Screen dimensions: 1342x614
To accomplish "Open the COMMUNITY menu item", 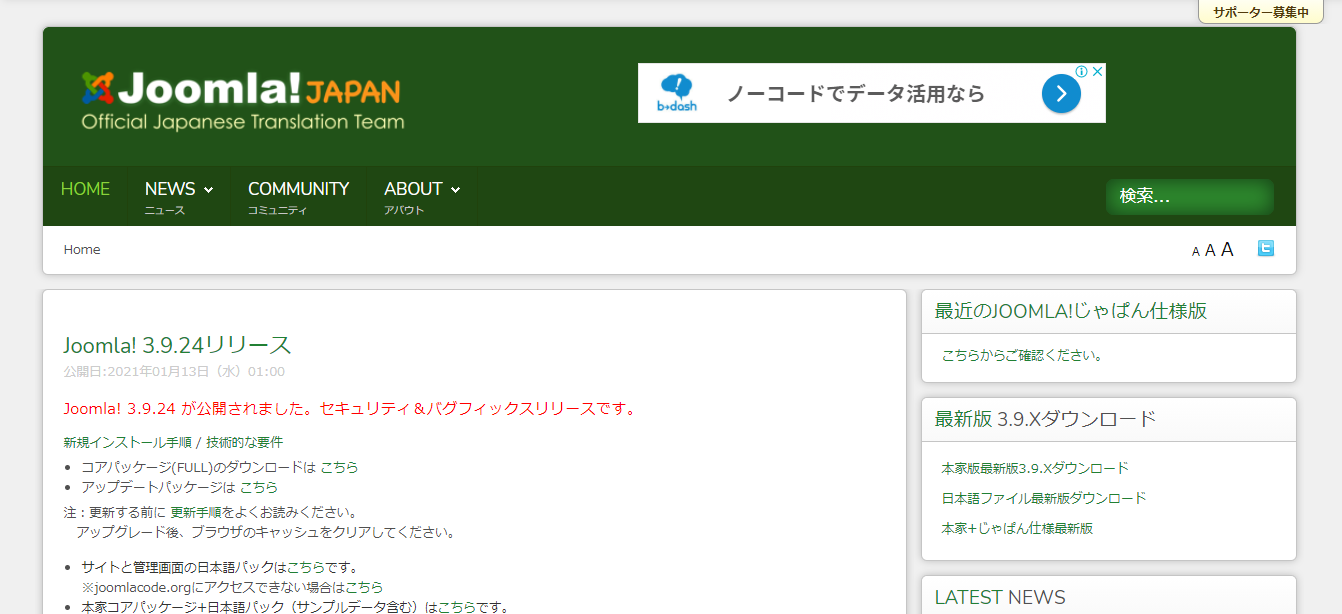I will (x=298, y=189).
